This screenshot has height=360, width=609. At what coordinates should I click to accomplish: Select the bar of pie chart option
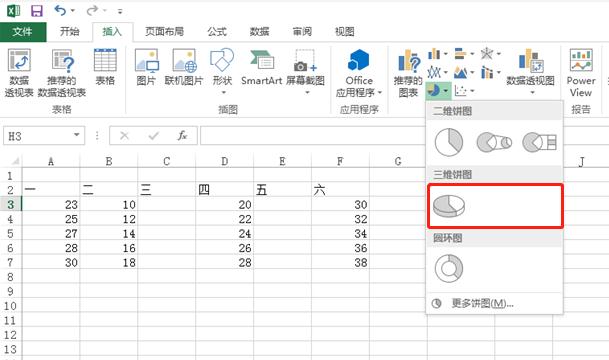point(539,143)
